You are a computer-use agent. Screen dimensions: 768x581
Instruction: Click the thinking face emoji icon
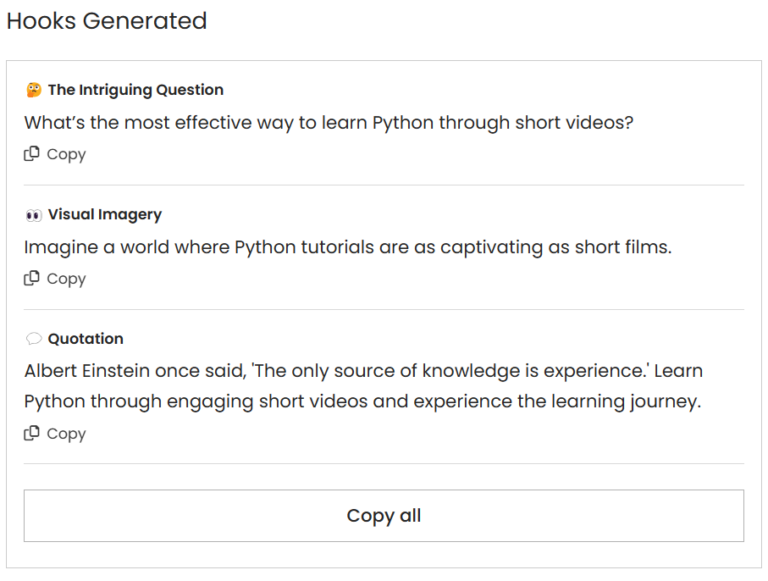34,90
